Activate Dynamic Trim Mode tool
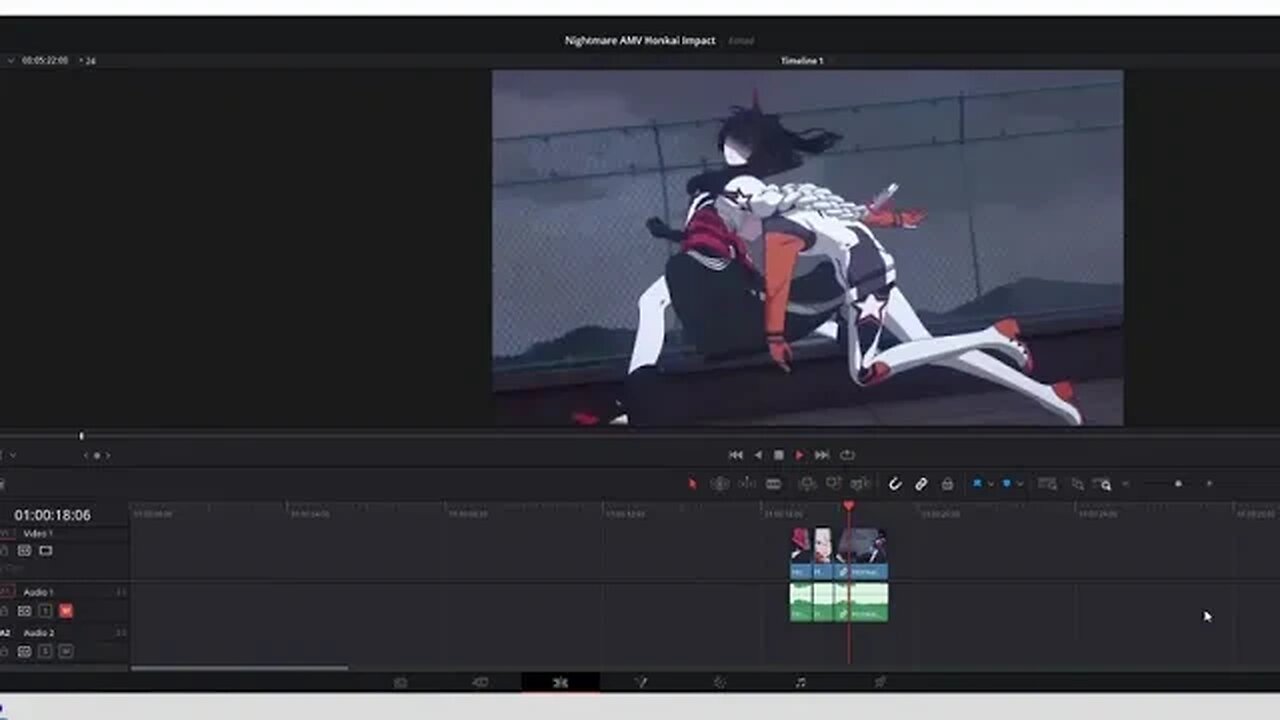The width and height of the screenshot is (1280, 720). [x=747, y=484]
